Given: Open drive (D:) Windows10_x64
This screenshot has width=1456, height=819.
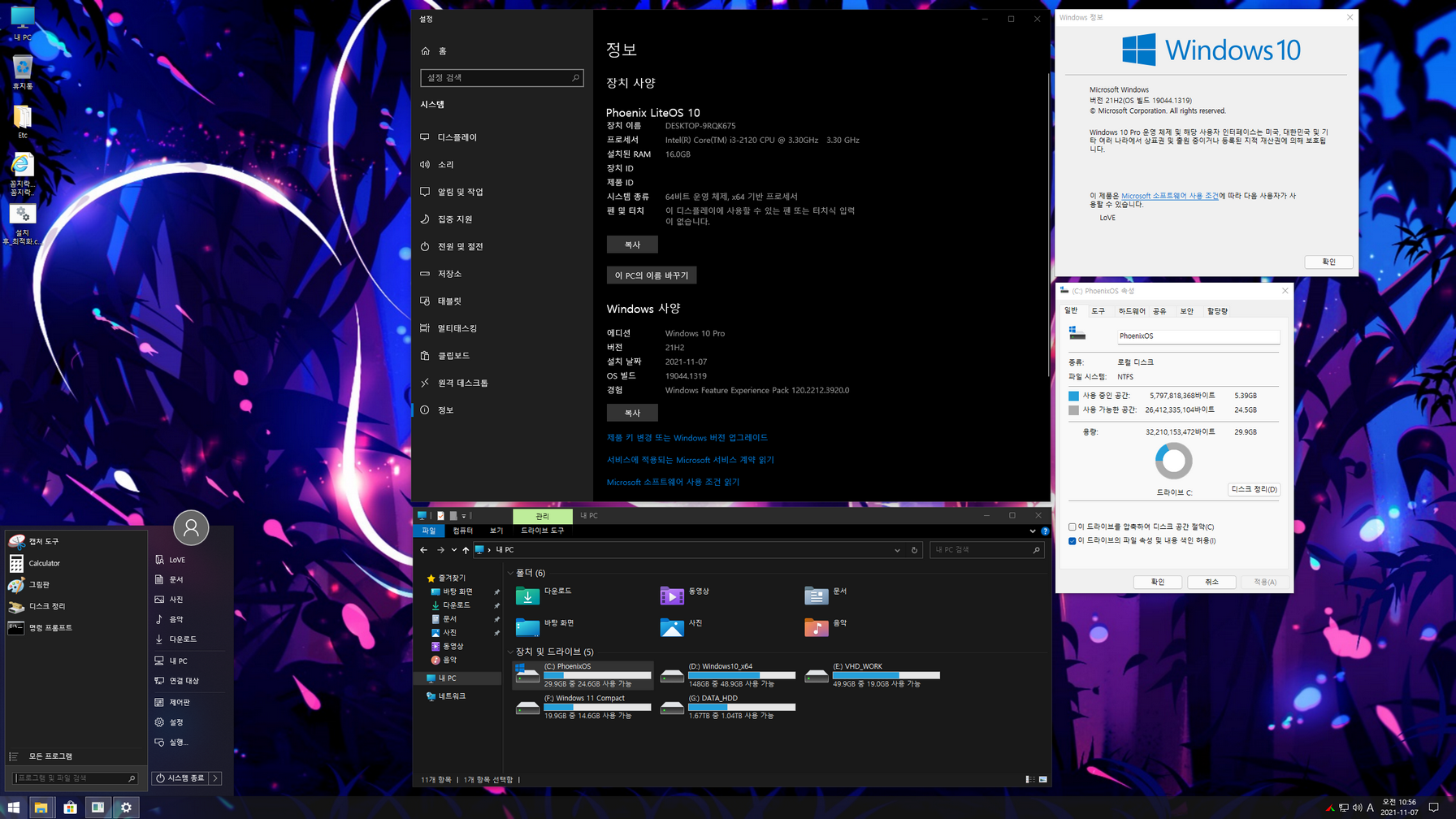Looking at the screenshot, I should (727, 675).
